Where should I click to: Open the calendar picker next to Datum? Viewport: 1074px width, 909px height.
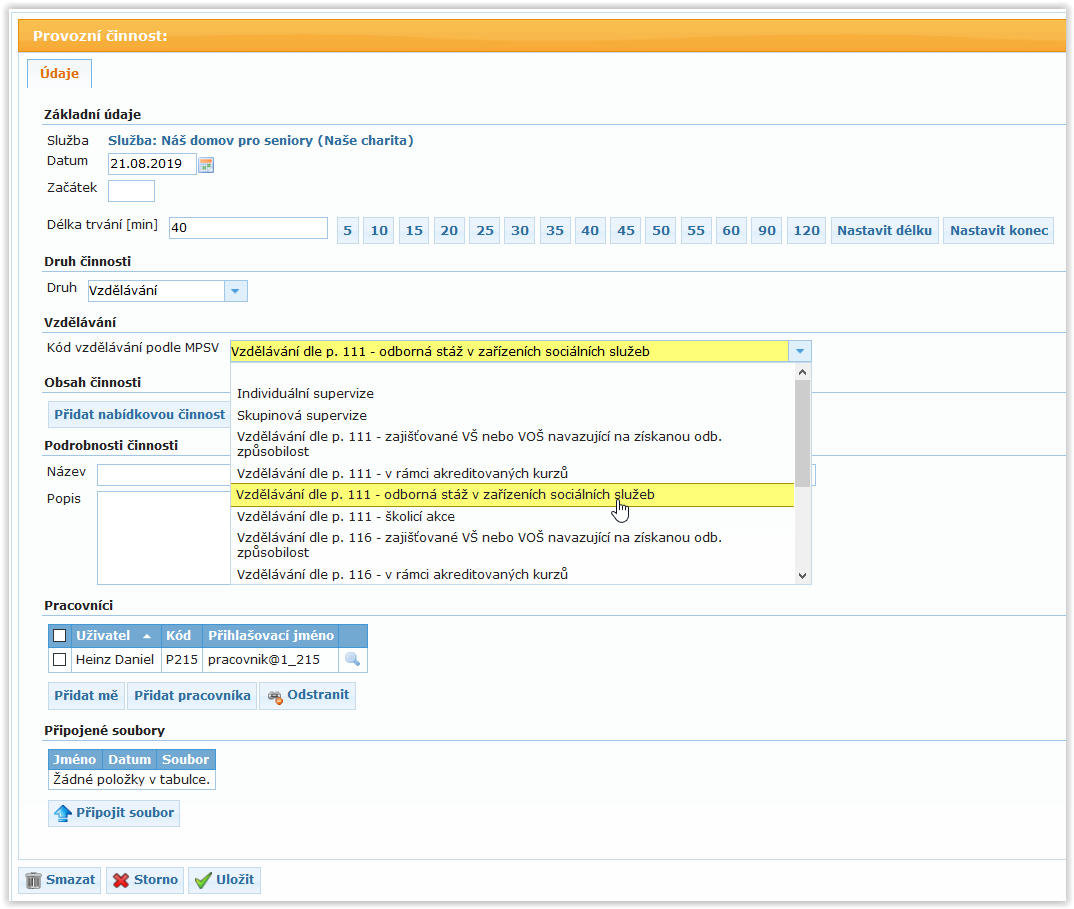(206, 164)
